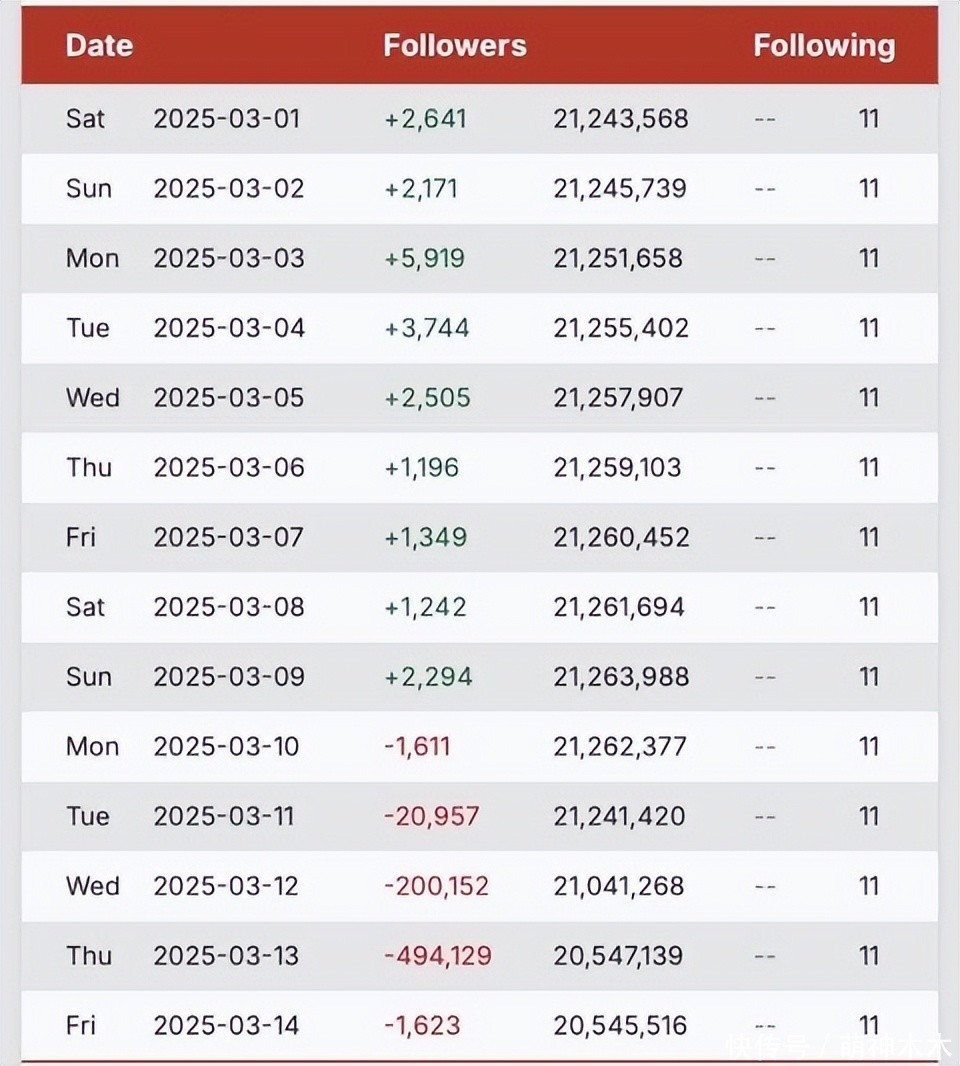Click total followers 21,245,739
Image resolution: width=960 pixels, height=1066 pixels.
click(x=620, y=189)
